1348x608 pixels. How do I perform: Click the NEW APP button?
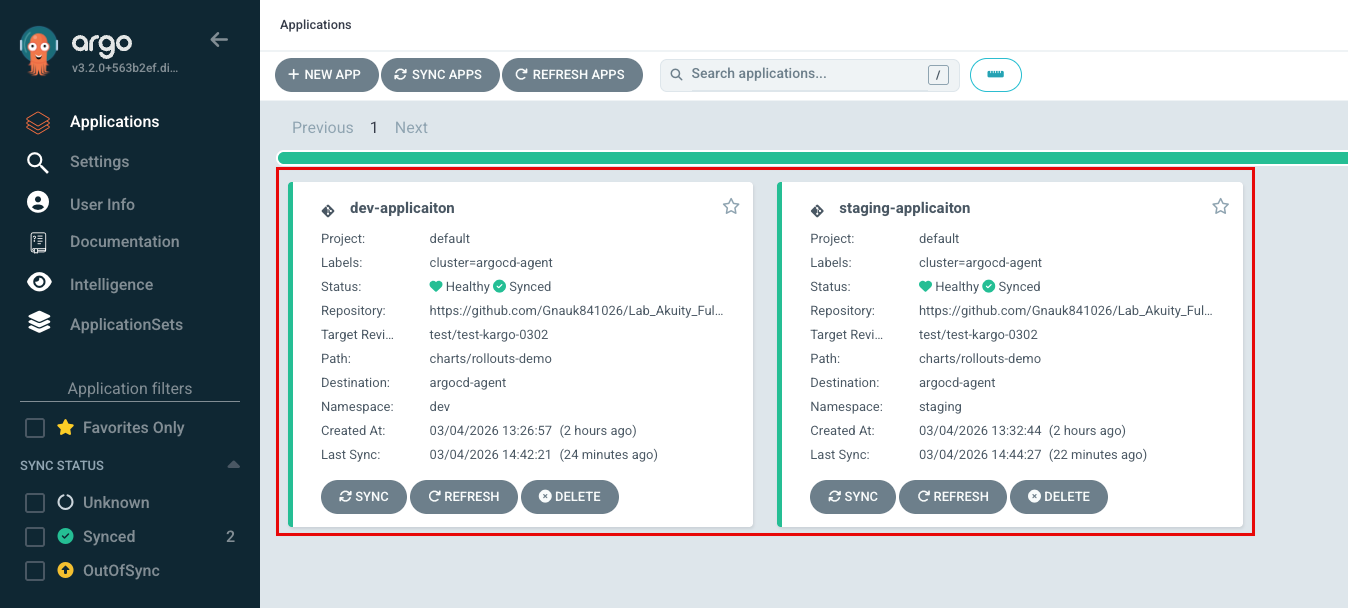pyautogui.click(x=326, y=75)
